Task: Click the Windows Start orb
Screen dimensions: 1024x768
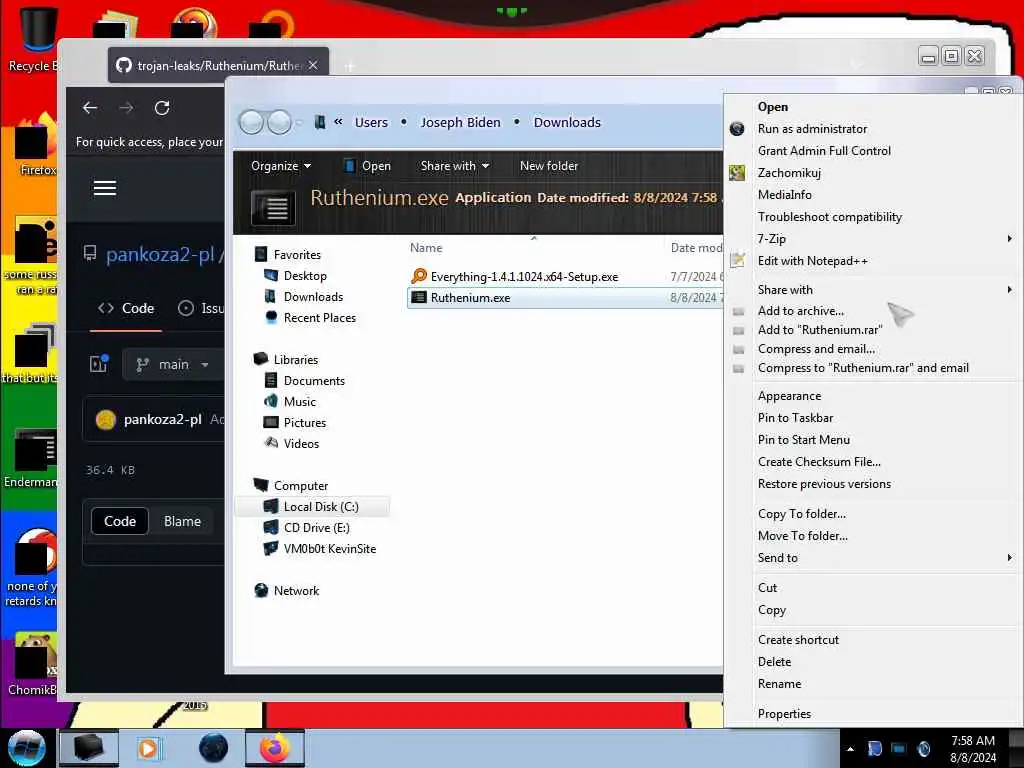Action: pos(26,748)
